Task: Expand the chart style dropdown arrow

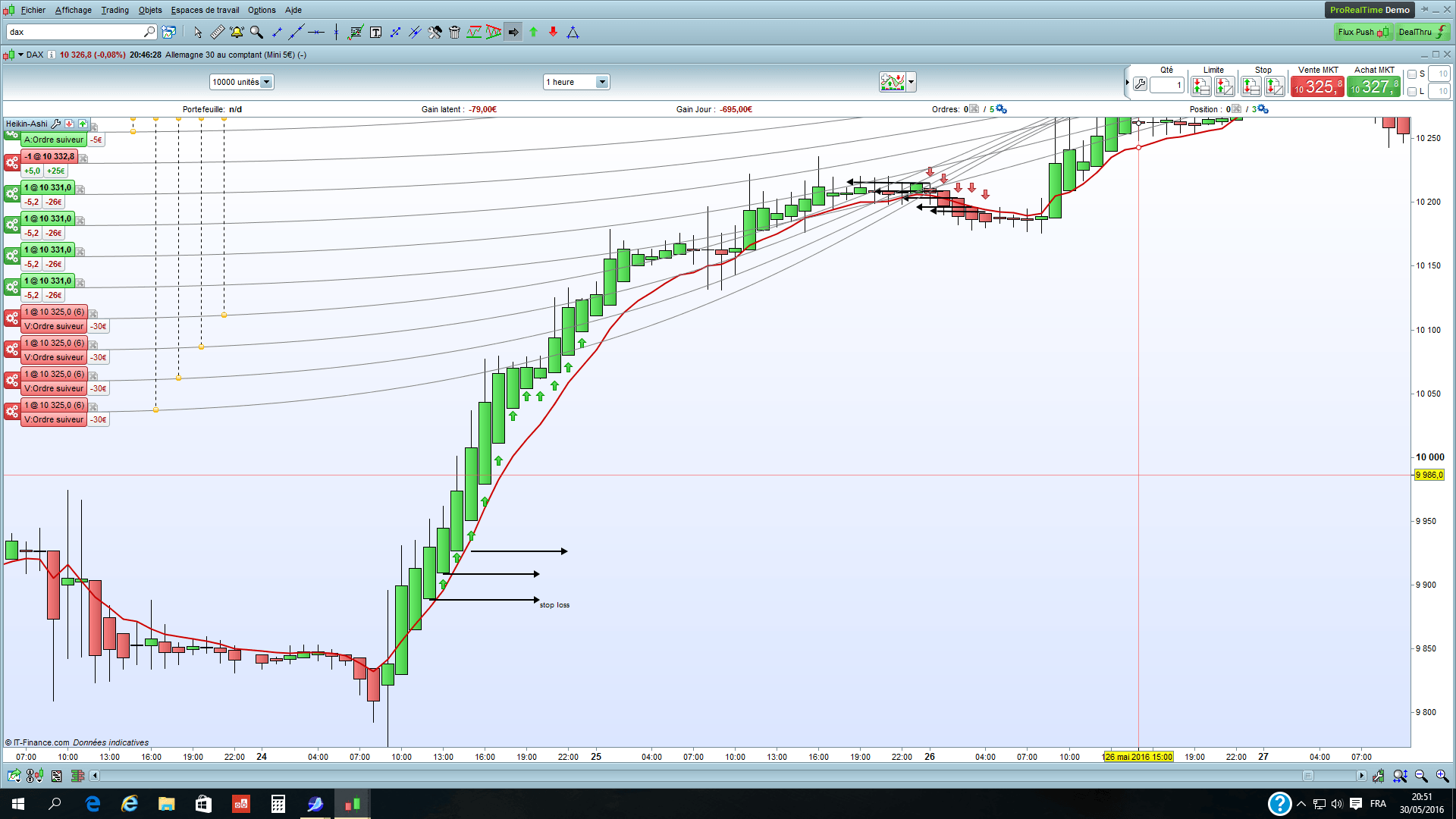Action: 911,82
